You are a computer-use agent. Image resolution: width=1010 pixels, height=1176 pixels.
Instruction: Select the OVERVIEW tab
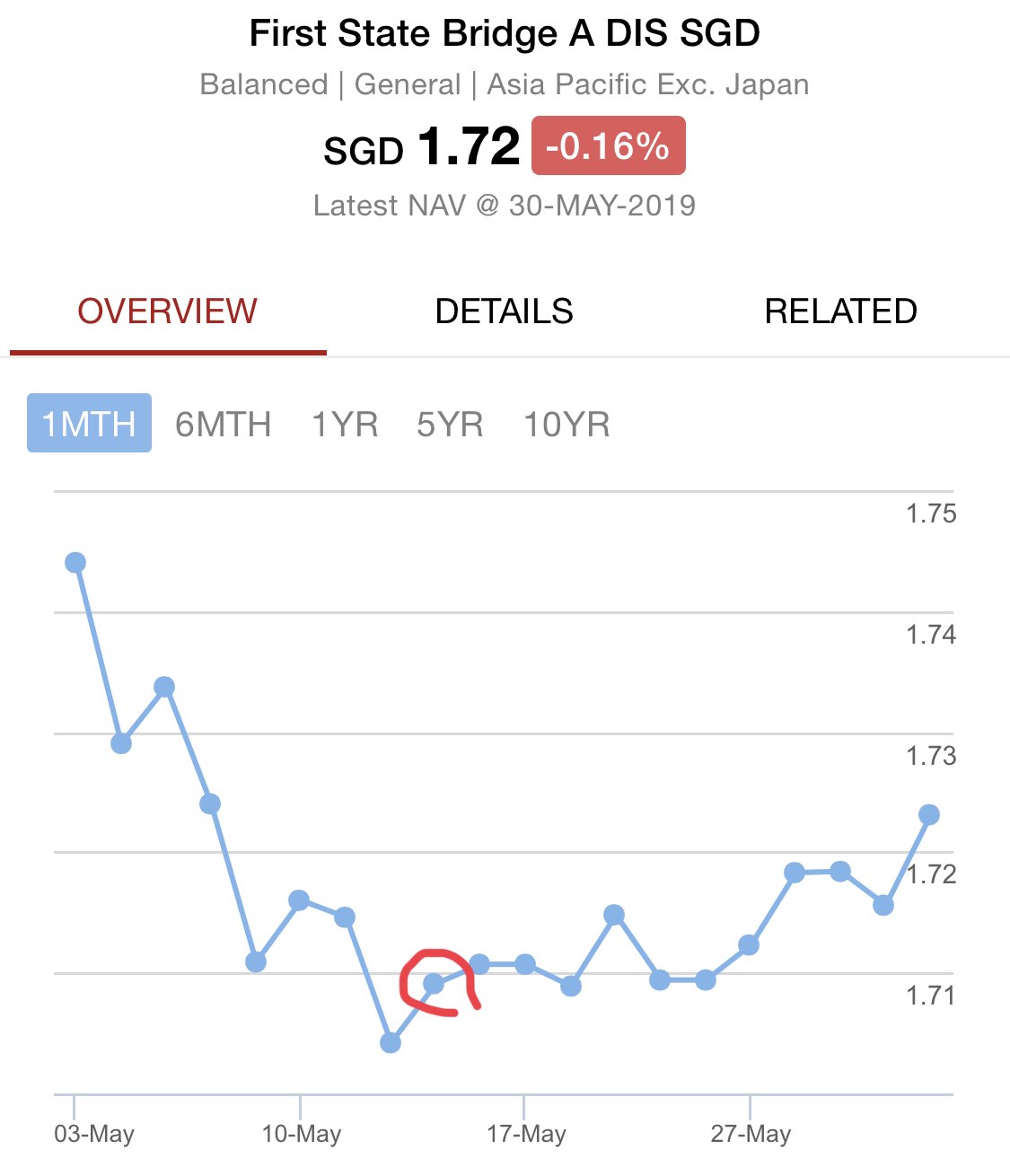click(x=168, y=312)
